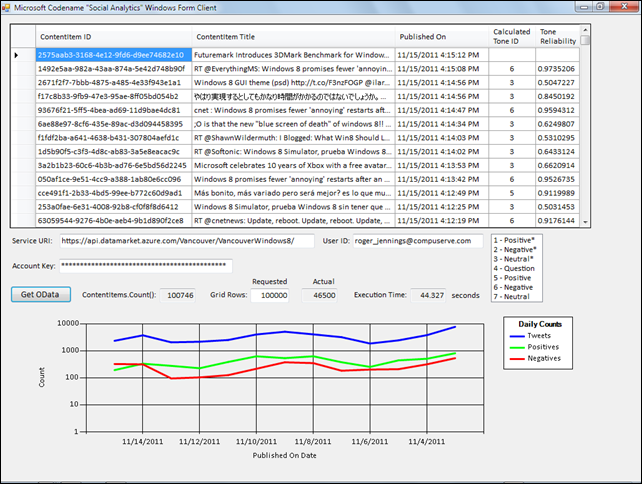Click into the User ID field

417,241
